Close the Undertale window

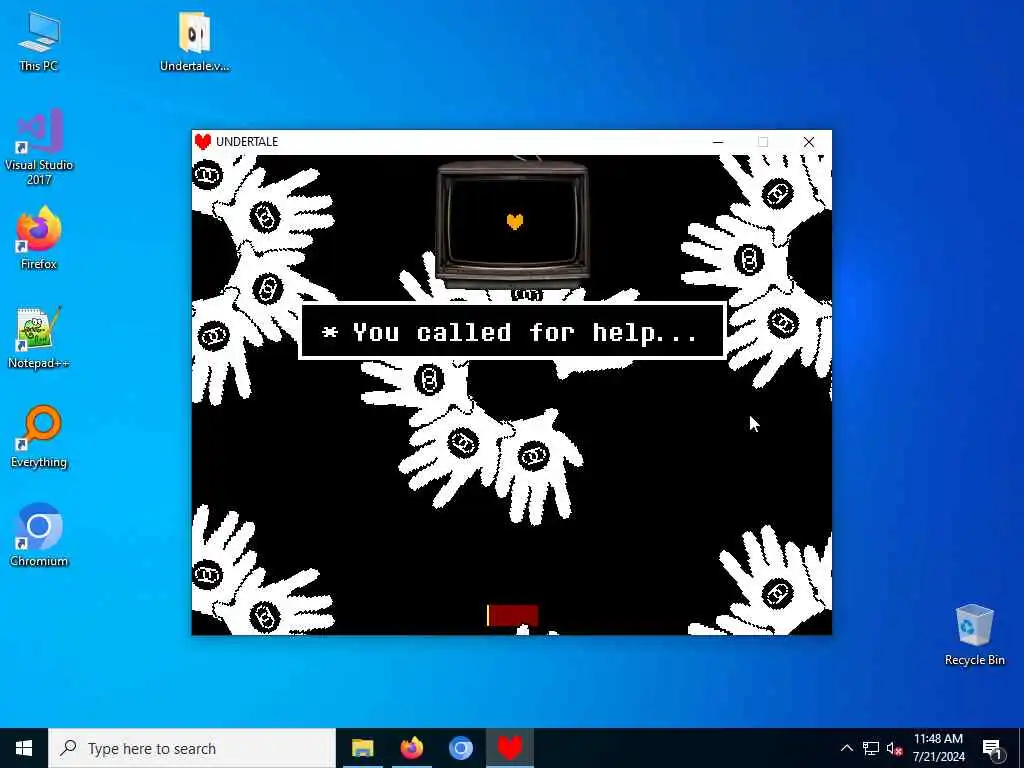click(808, 142)
